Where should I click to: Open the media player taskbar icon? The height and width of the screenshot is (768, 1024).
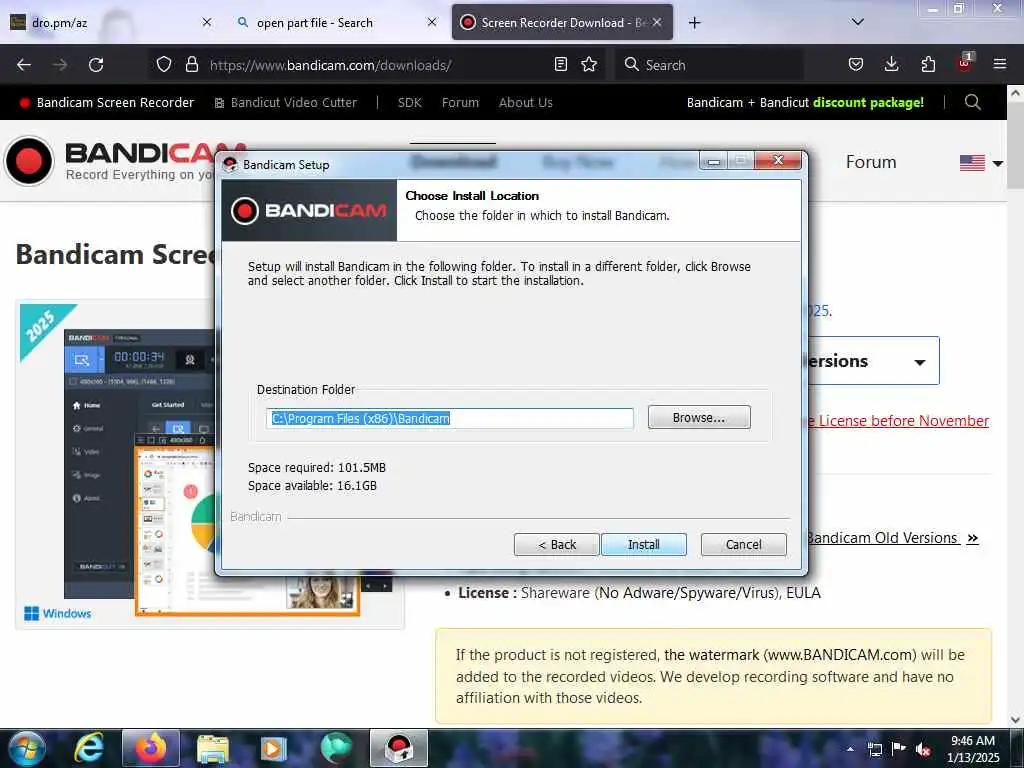pos(273,749)
